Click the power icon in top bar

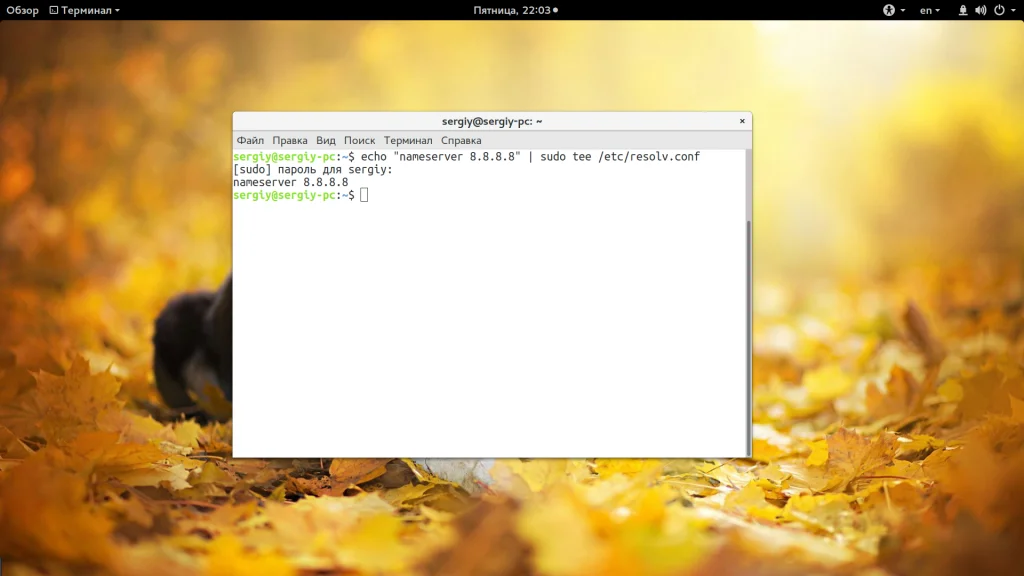pos(997,10)
